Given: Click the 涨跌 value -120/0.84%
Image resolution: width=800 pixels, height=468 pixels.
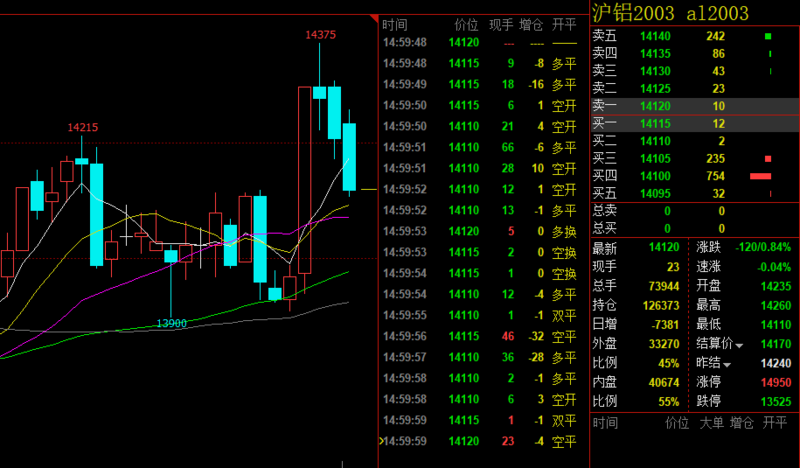Looking at the screenshot, I should [x=763, y=248].
